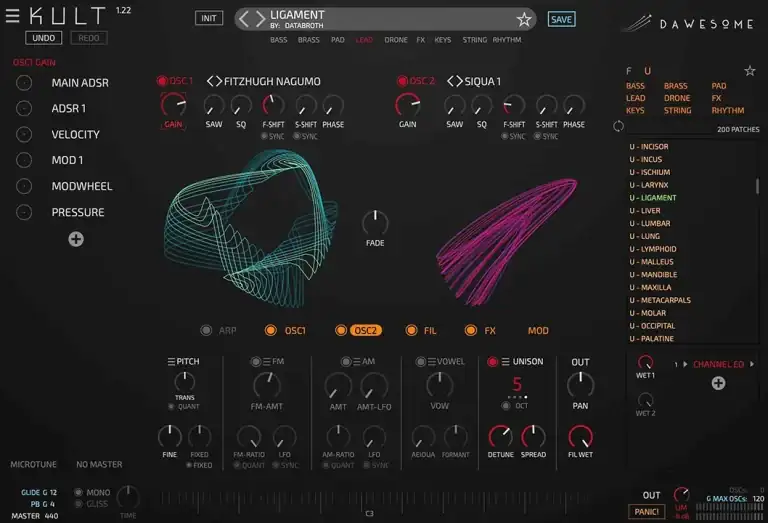The width and height of the screenshot is (768, 523).
Task: Add a new modulator plus icon
Action: click(x=76, y=239)
